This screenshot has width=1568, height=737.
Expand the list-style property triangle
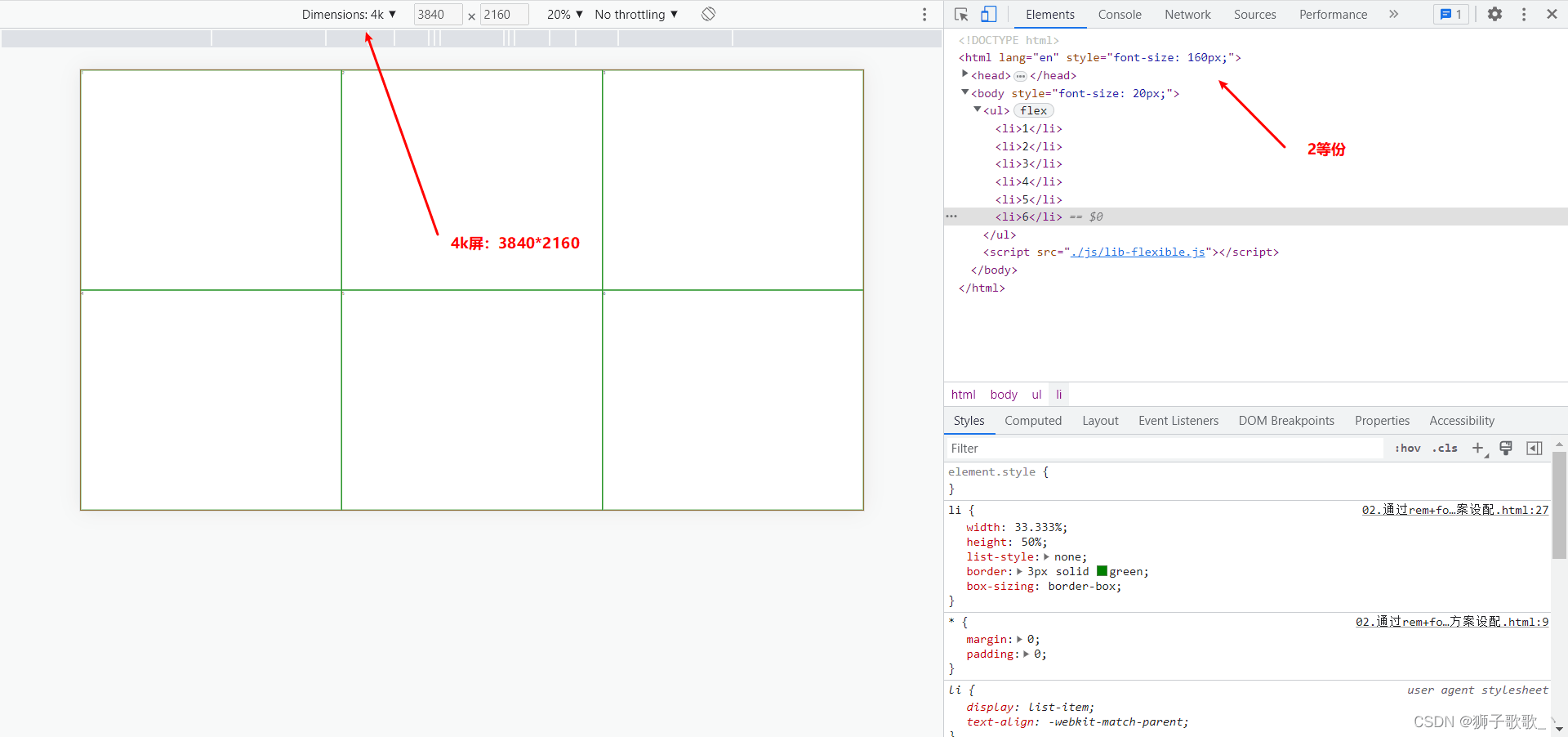pyautogui.click(x=1046, y=556)
